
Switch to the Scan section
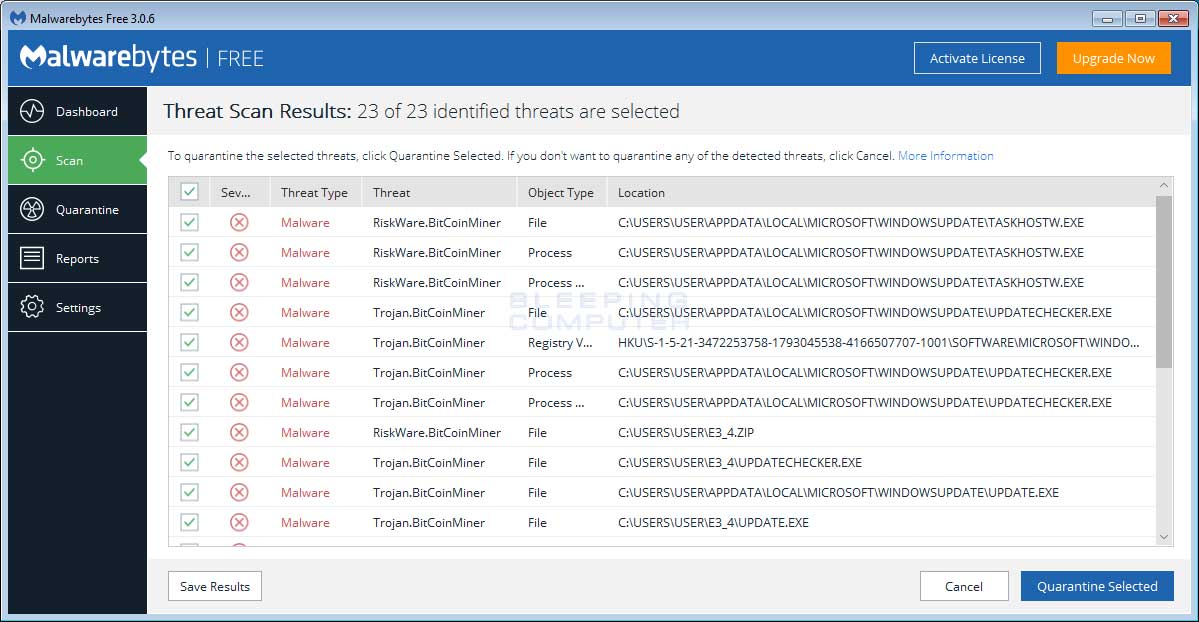77,160
